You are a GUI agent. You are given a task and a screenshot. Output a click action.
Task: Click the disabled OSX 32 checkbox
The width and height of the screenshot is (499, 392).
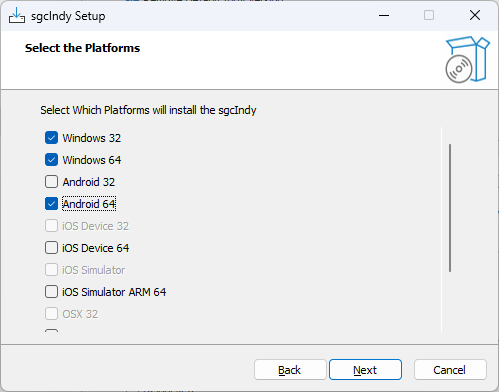click(51, 314)
